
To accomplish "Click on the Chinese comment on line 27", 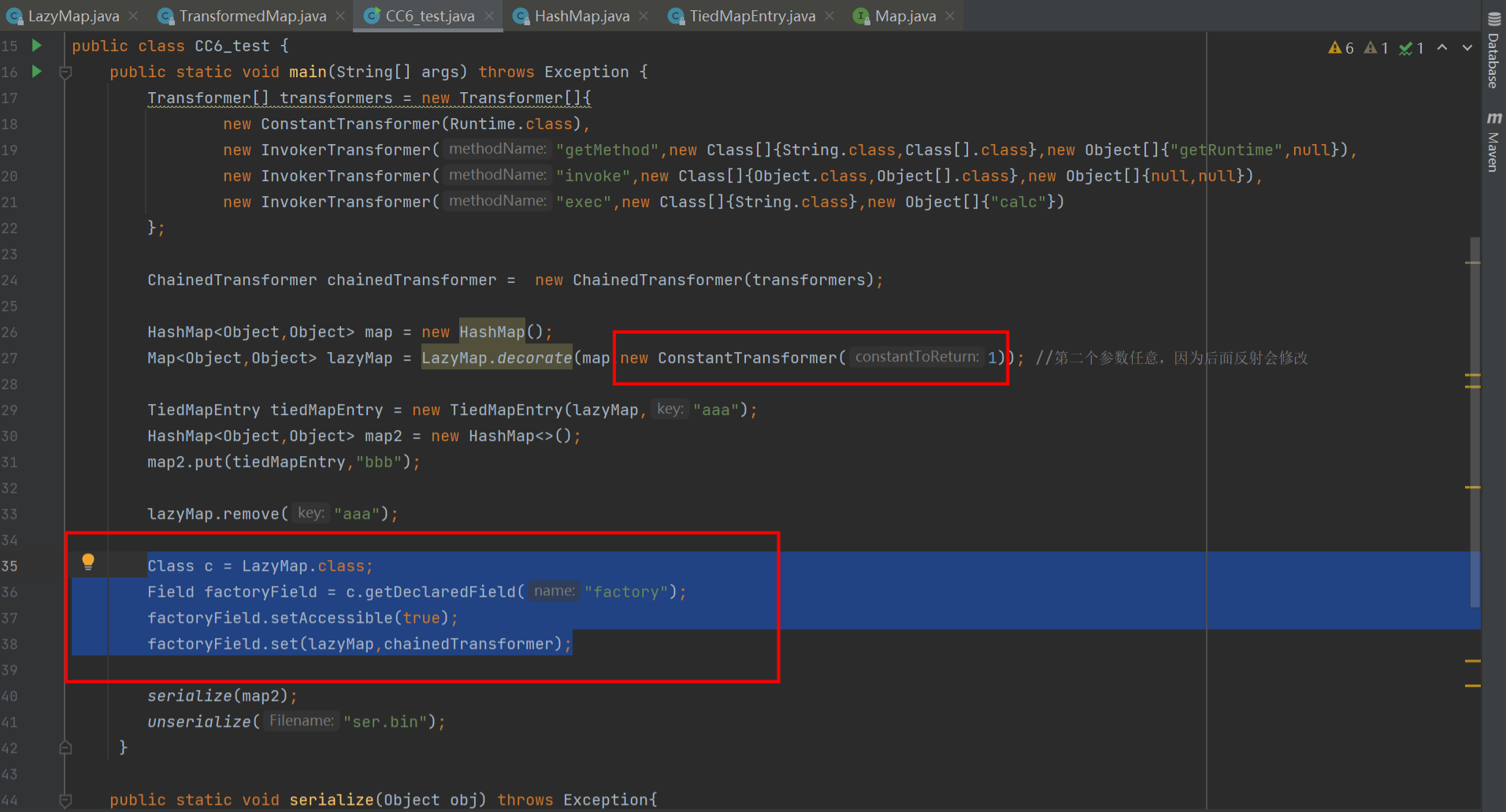I will pos(1172,358).
